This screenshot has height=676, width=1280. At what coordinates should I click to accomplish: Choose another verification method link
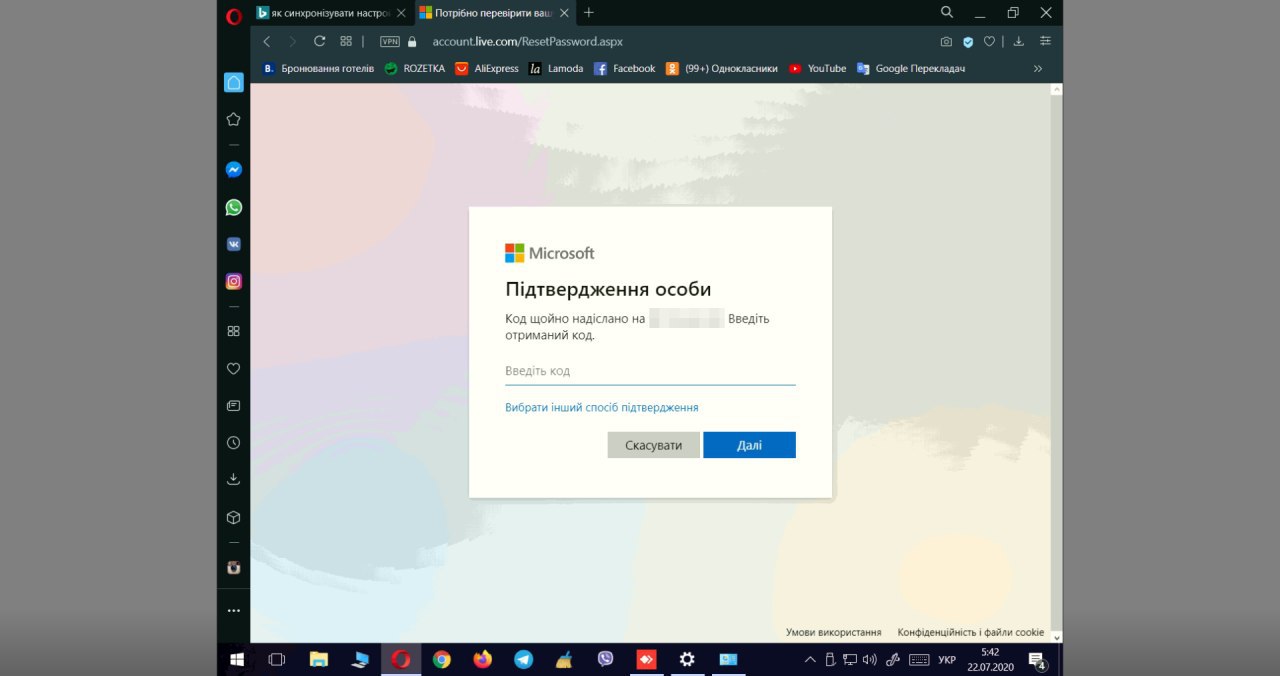coord(602,408)
